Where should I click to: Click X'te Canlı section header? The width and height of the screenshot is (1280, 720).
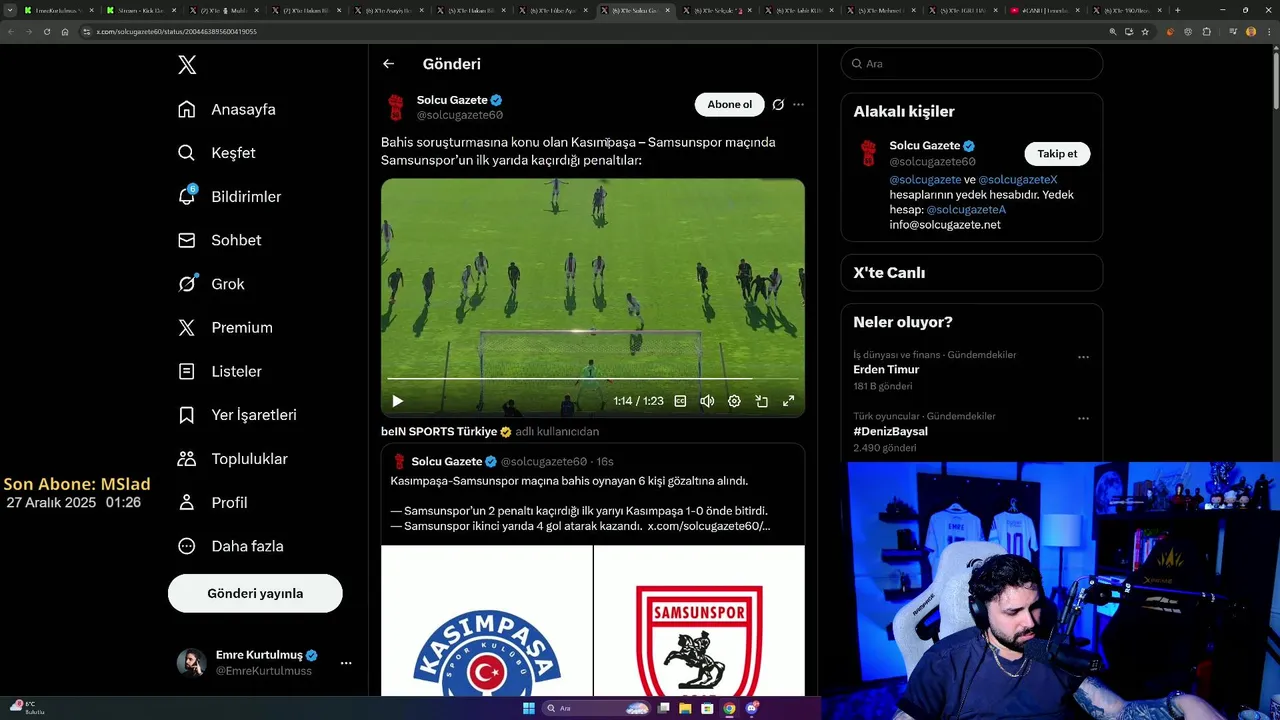(889, 273)
